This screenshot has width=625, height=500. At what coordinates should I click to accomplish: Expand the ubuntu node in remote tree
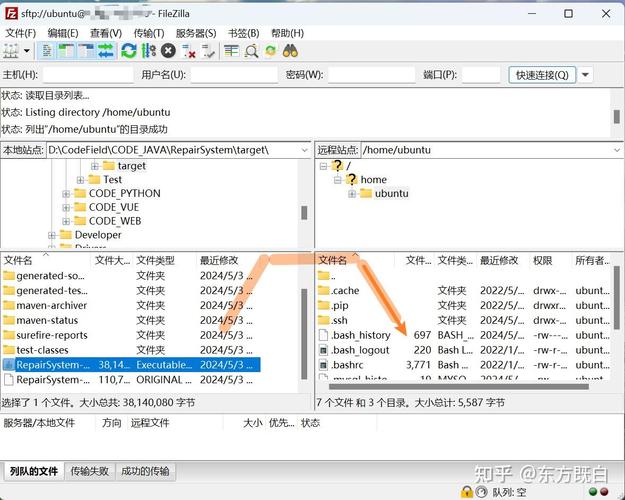[x=352, y=194]
